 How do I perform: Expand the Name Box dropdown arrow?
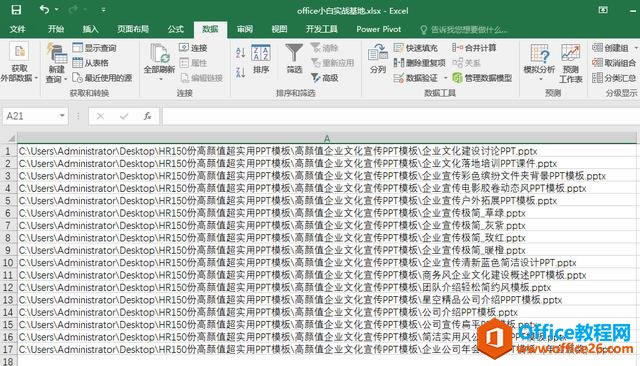62,116
